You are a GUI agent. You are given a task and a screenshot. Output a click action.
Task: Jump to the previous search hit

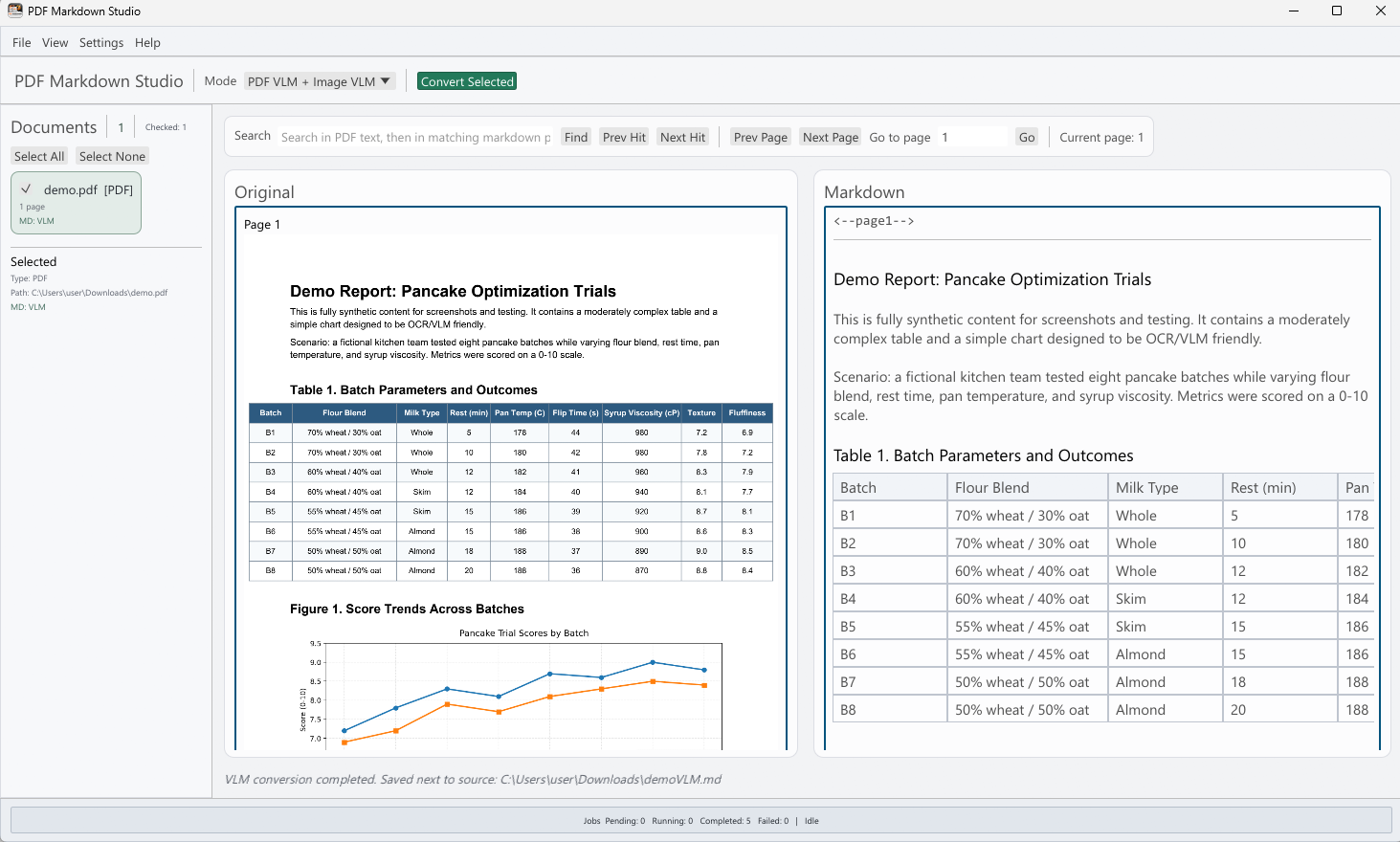(x=623, y=136)
